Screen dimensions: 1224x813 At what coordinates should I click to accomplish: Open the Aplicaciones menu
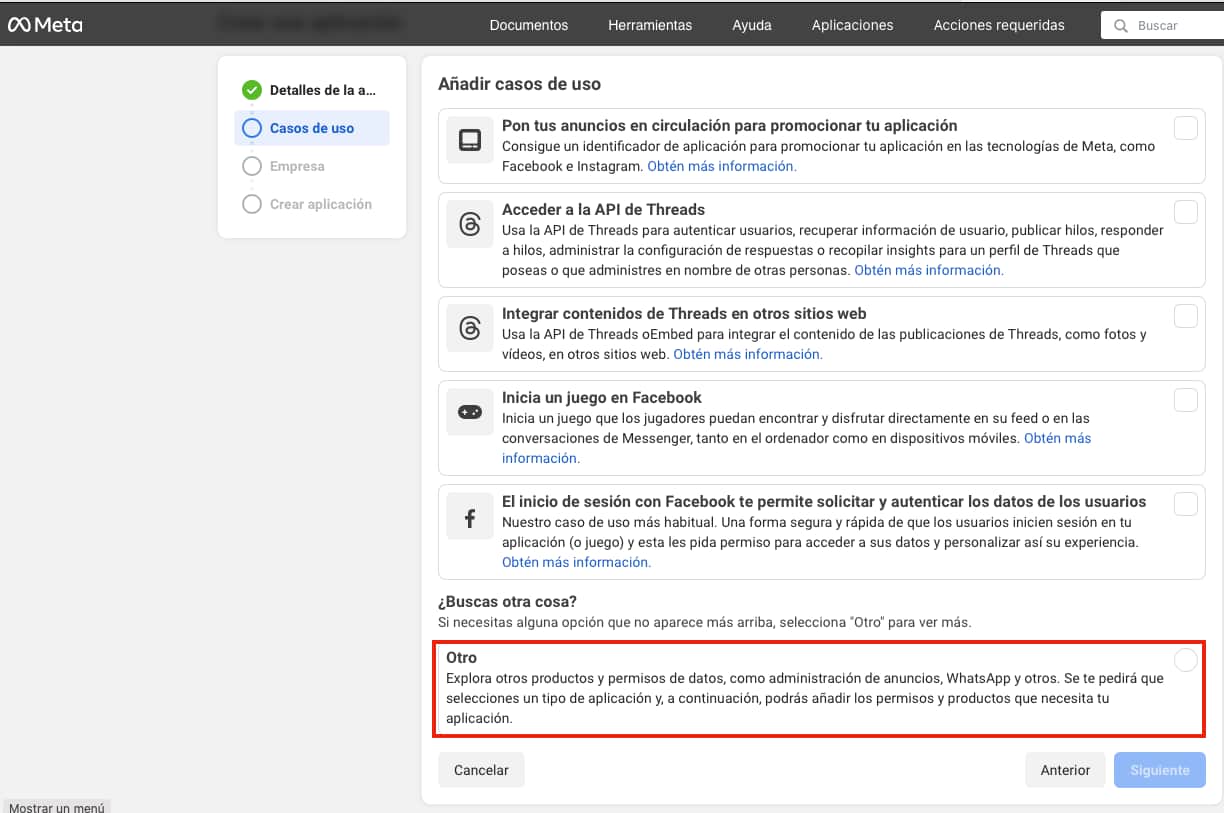tap(853, 25)
